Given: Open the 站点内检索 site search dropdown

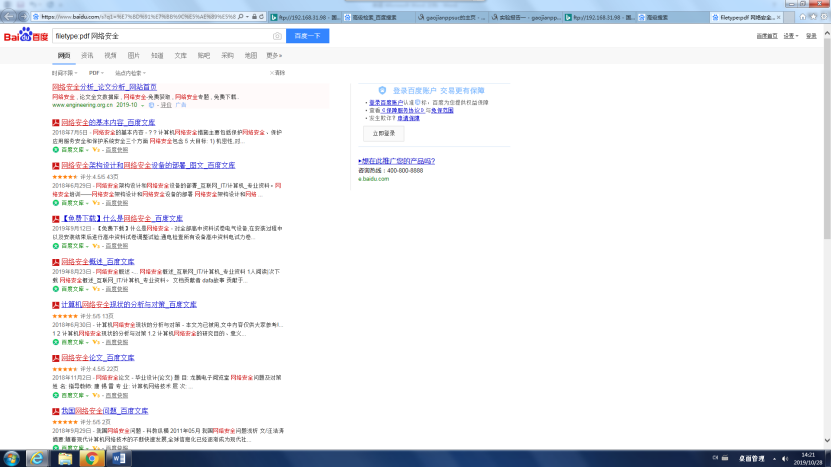Looking at the screenshot, I should (x=130, y=73).
